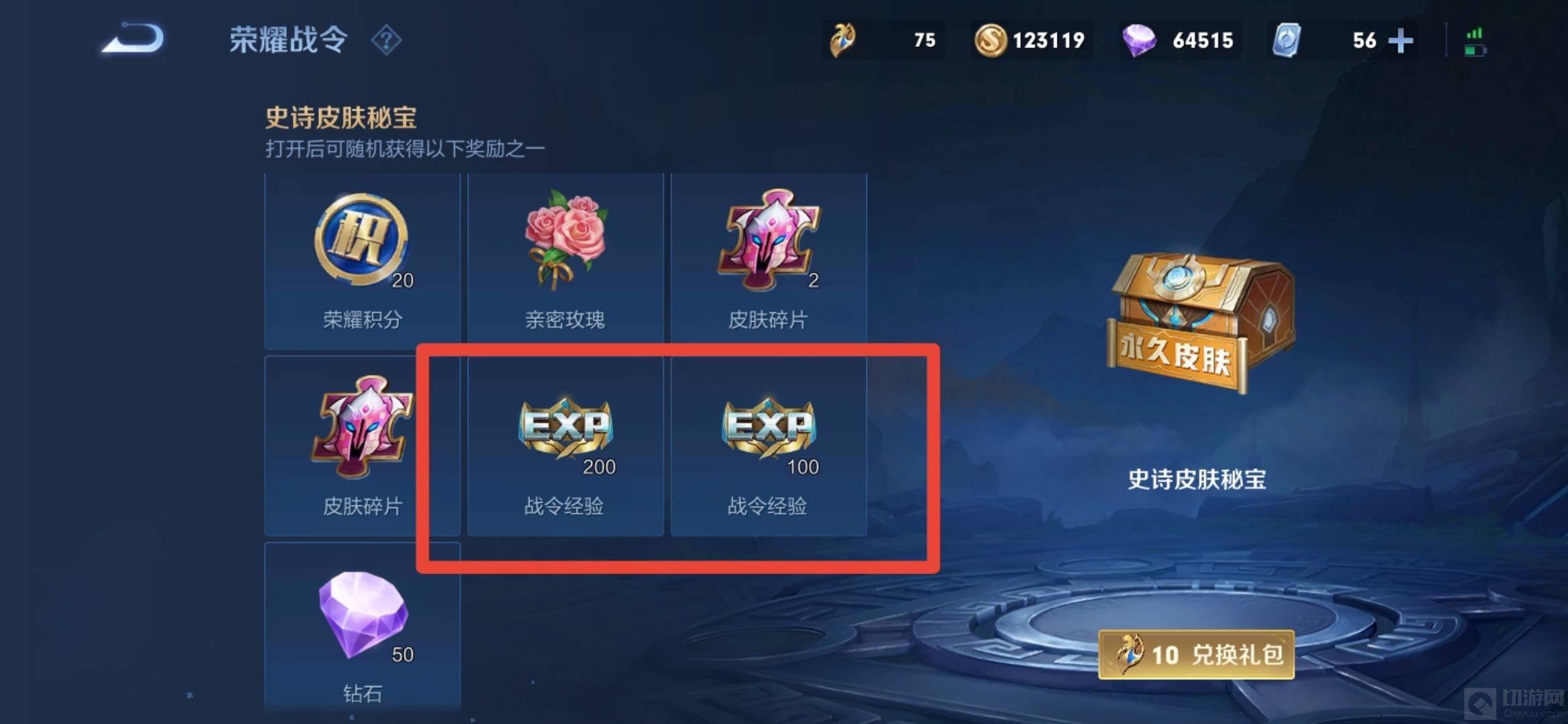Tap the blue voucher ticket icon

(1287, 40)
